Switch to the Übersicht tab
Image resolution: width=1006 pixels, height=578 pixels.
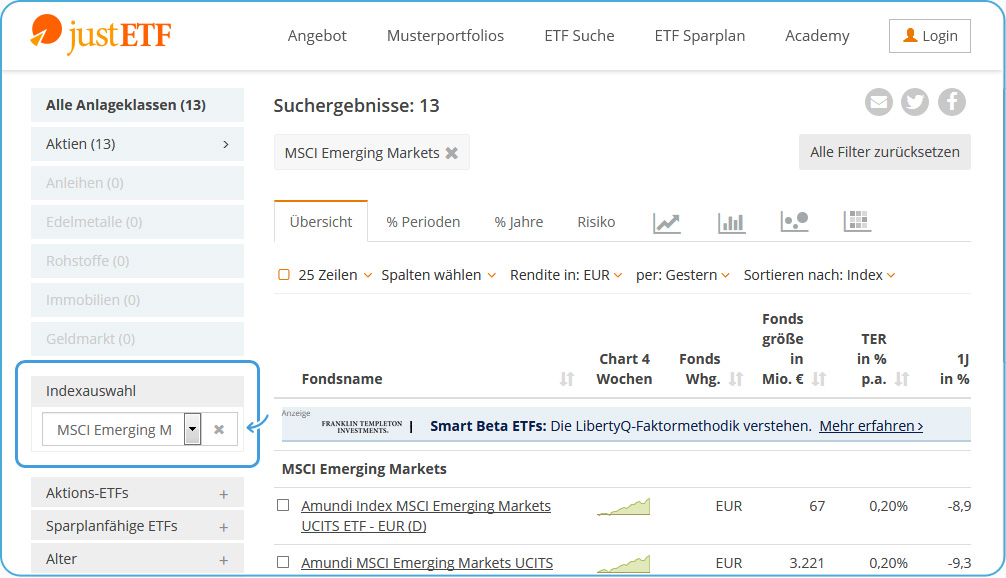click(x=321, y=222)
